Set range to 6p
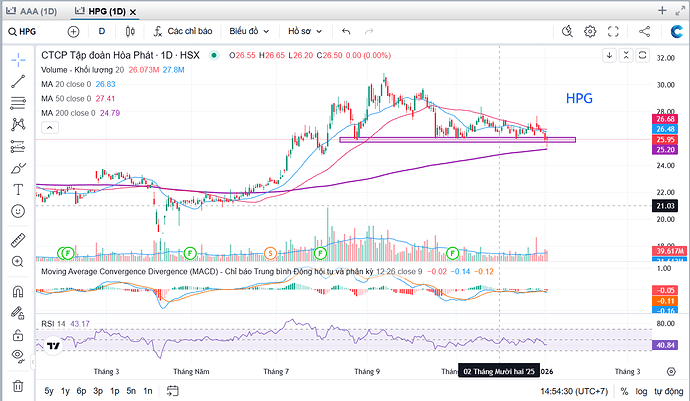Viewport: 690px width, 401px height. point(81,391)
